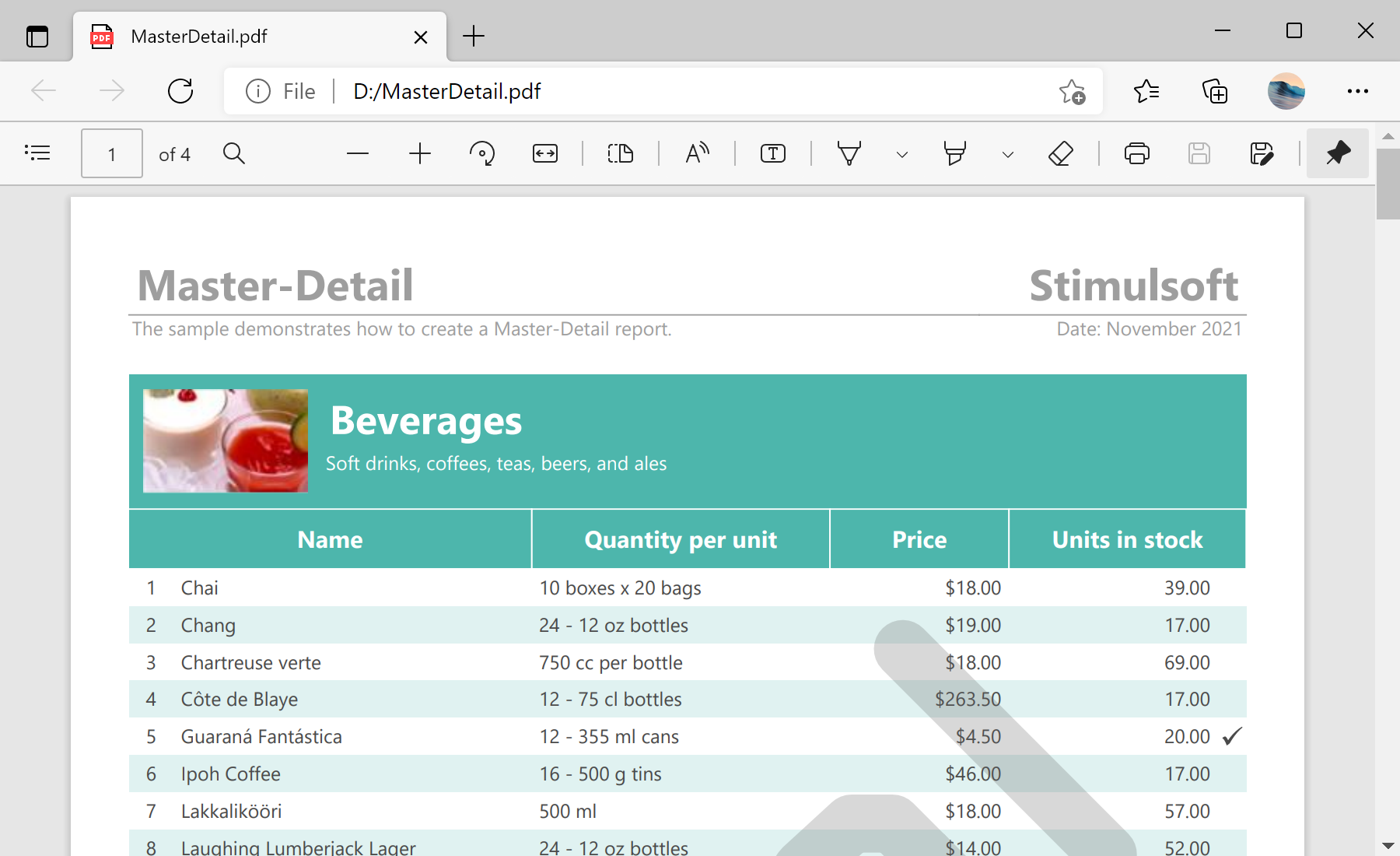Image resolution: width=1400 pixels, height=856 pixels.
Task: Click the Guaraná Fantástica product name
Action: [x=261, y=737]
